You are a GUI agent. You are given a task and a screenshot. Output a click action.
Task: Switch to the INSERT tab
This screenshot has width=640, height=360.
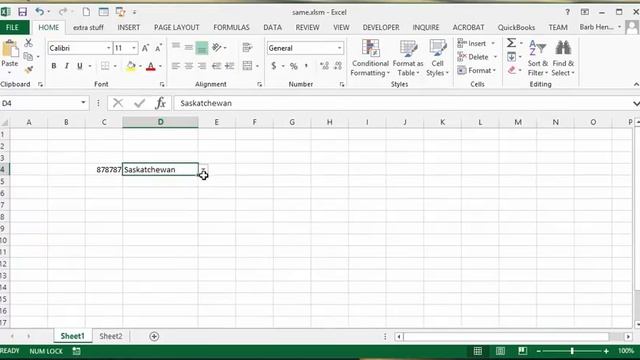[129, 27]
